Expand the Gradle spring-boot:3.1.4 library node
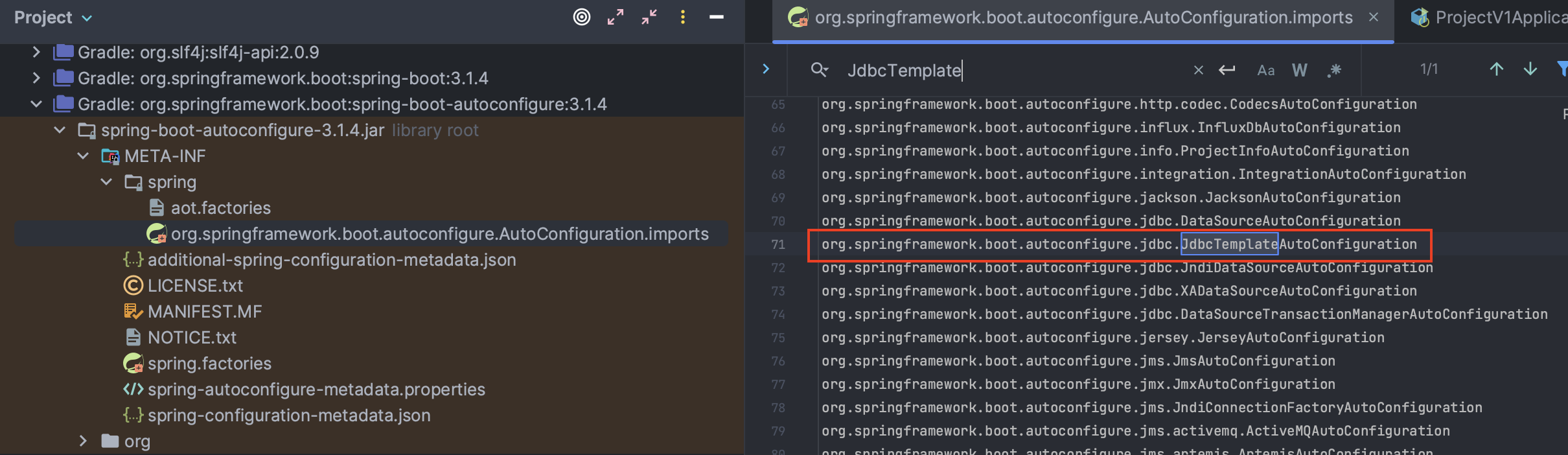This screenshot has width=1568, height=455. [36, 78]
